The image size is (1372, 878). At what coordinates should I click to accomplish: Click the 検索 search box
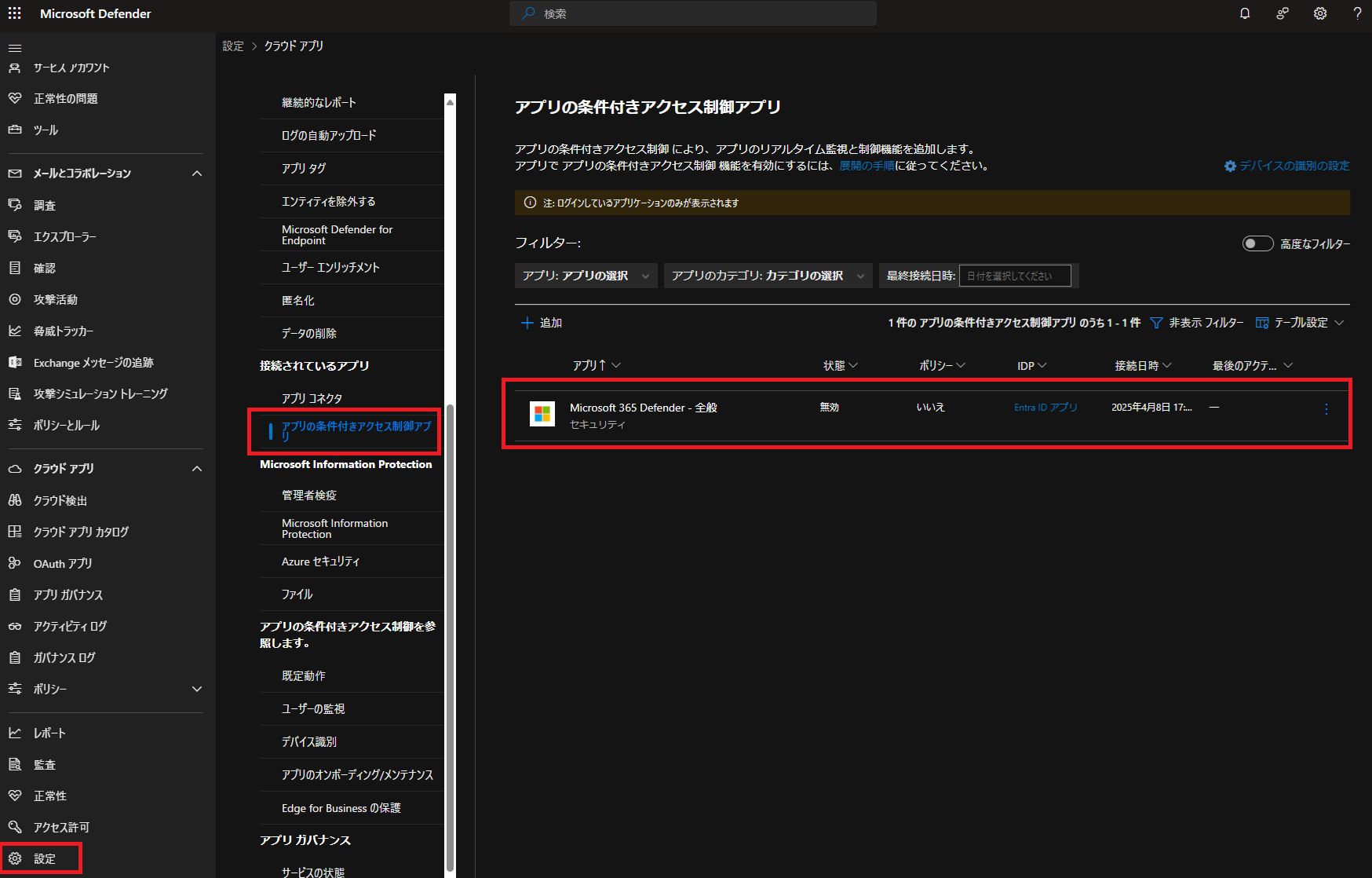693,13
